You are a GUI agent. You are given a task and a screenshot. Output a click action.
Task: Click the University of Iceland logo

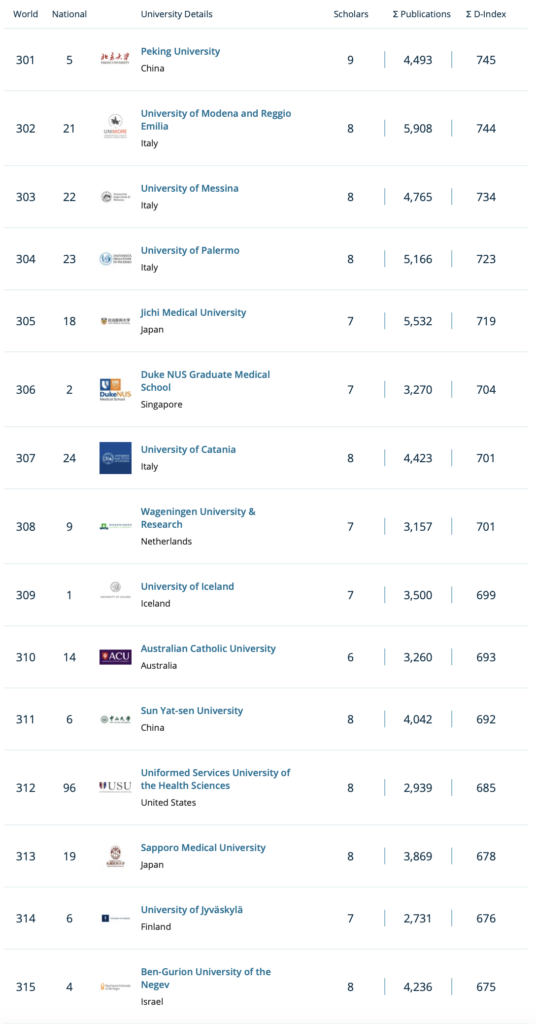tap(115, 589)
